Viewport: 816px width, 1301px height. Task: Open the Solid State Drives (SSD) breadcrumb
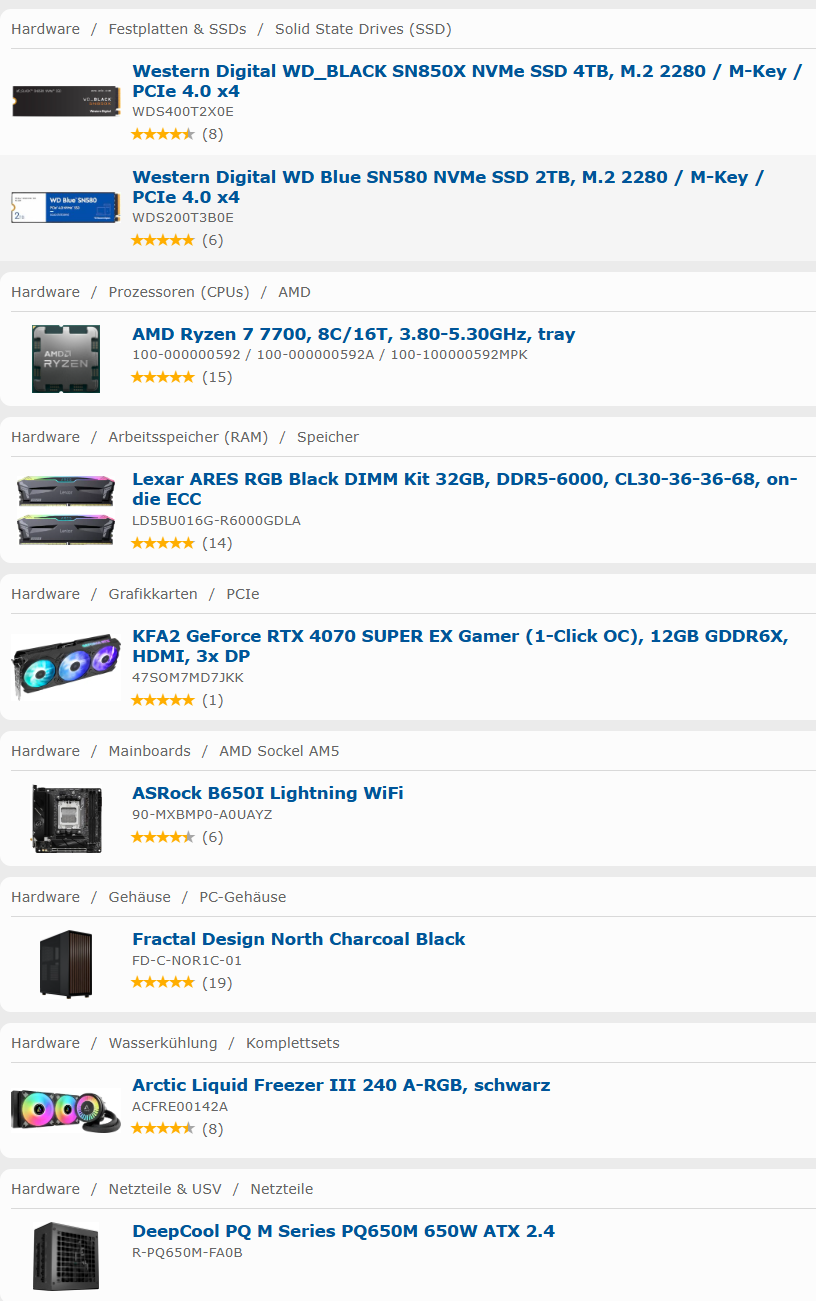point(363,29)
